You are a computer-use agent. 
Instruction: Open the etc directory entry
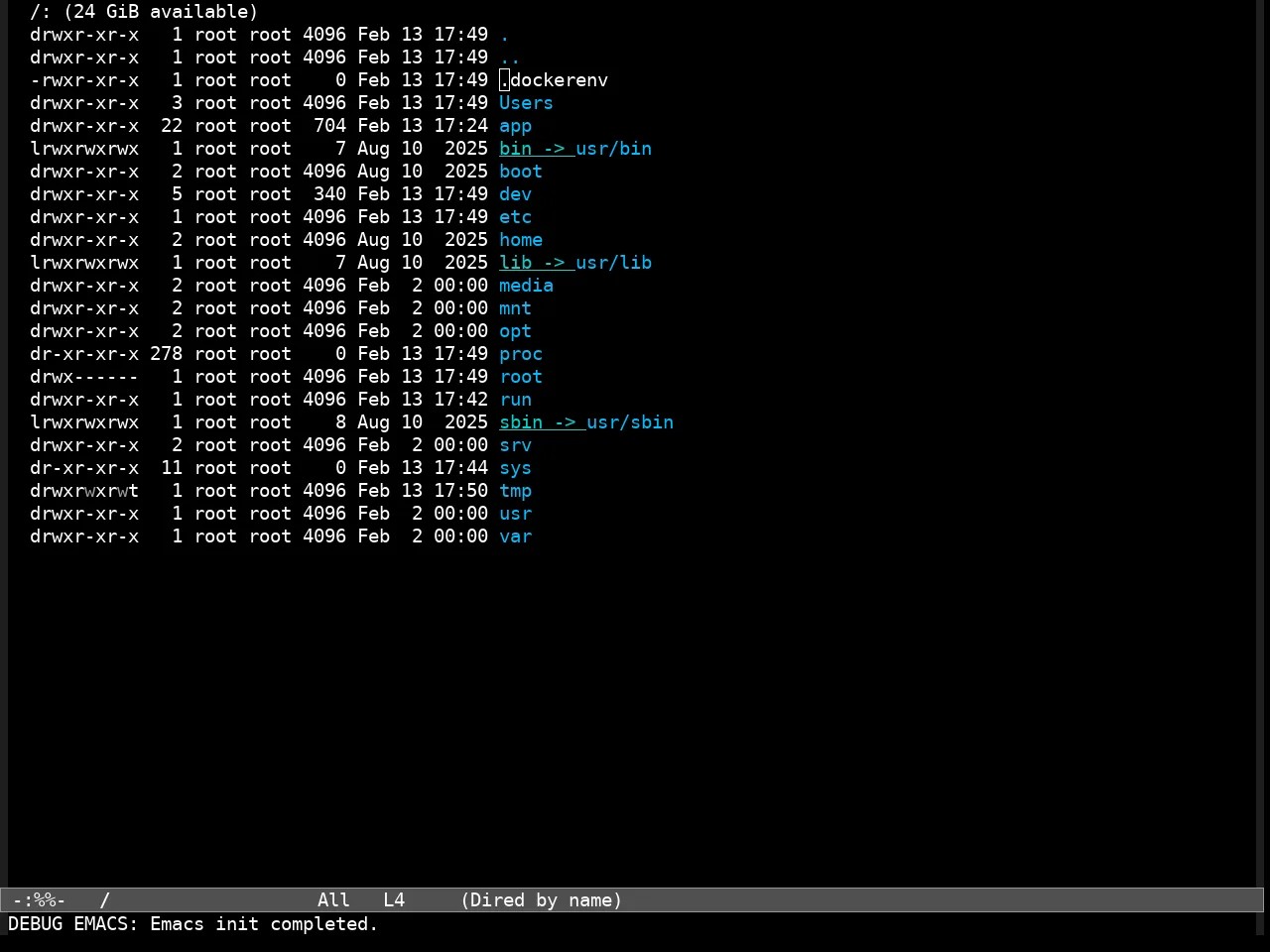[x=515, y=217]
